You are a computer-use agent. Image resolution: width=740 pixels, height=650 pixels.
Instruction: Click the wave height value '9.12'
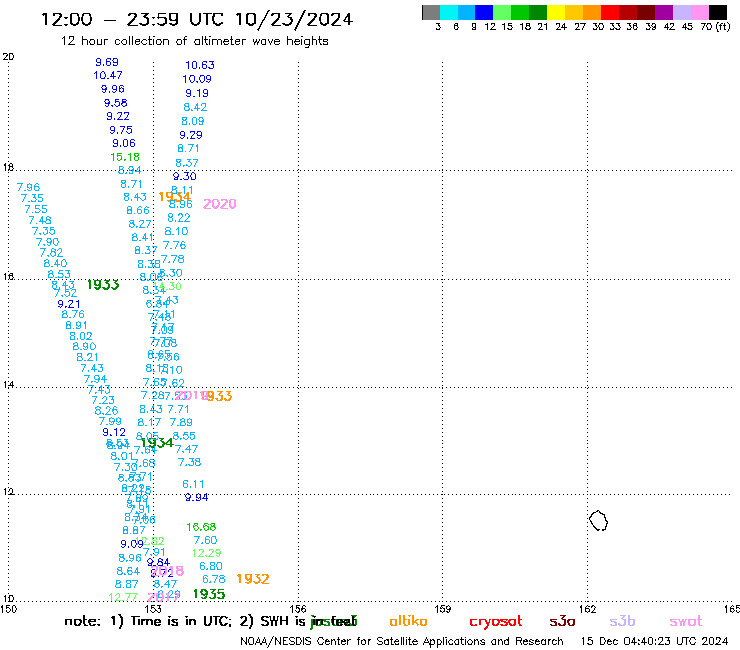pyautogui.click(x=114, y=432)
